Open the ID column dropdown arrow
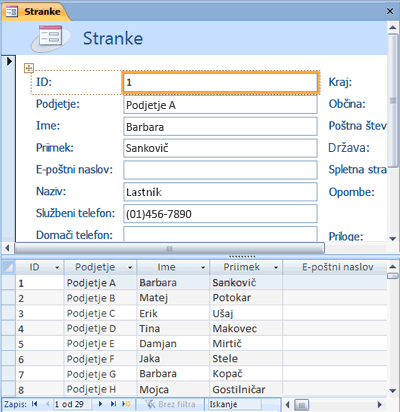The height and width of the screenshot is (412, 400). [57, 267]
